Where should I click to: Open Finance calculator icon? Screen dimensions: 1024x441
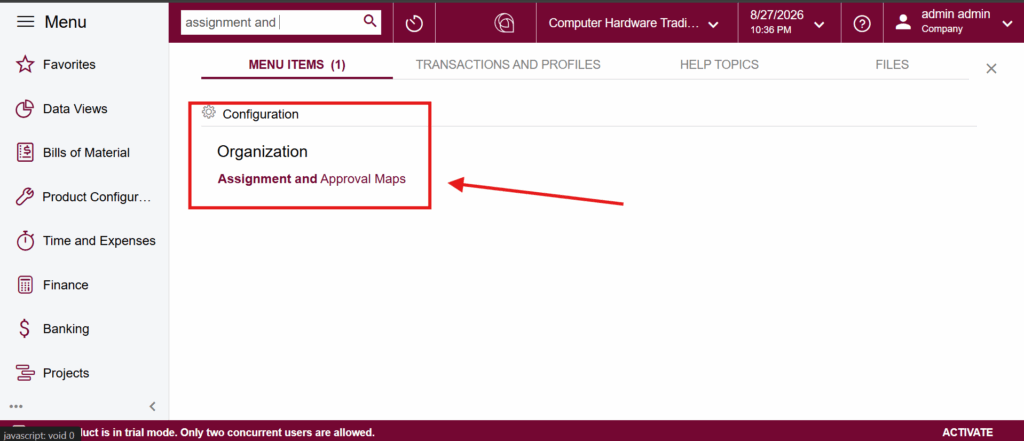tap(25, 285)
